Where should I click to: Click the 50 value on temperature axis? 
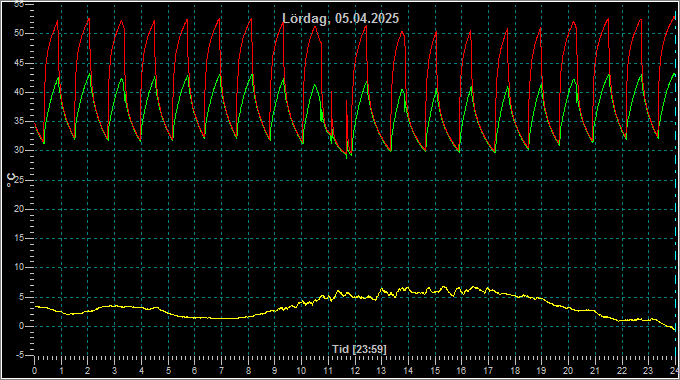(x=19, y=33)
